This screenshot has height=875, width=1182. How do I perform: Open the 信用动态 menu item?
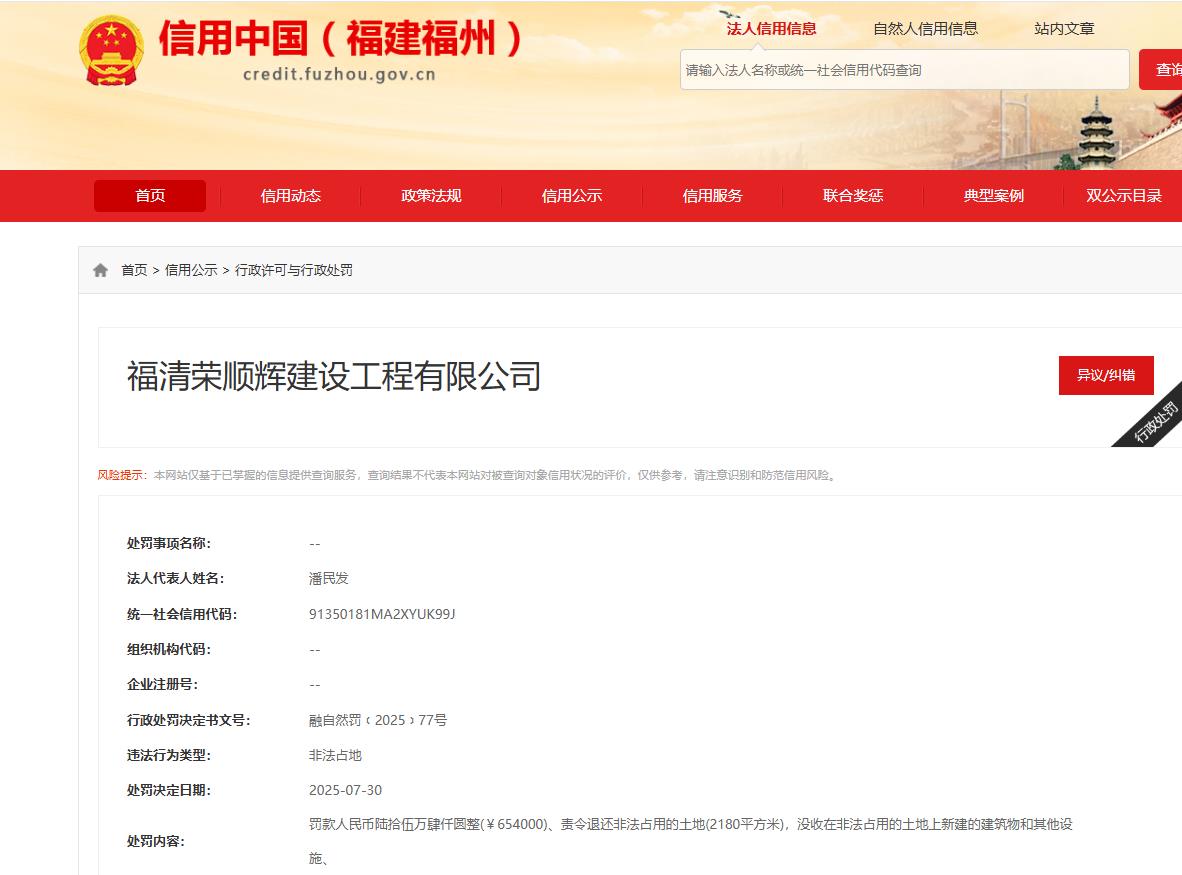(x=291, y=196)
